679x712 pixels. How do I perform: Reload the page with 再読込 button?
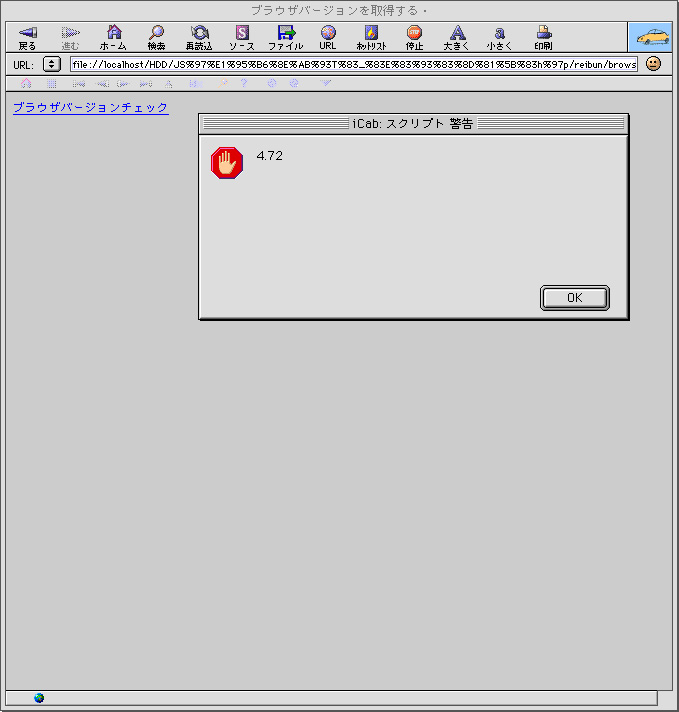(199, 38)
